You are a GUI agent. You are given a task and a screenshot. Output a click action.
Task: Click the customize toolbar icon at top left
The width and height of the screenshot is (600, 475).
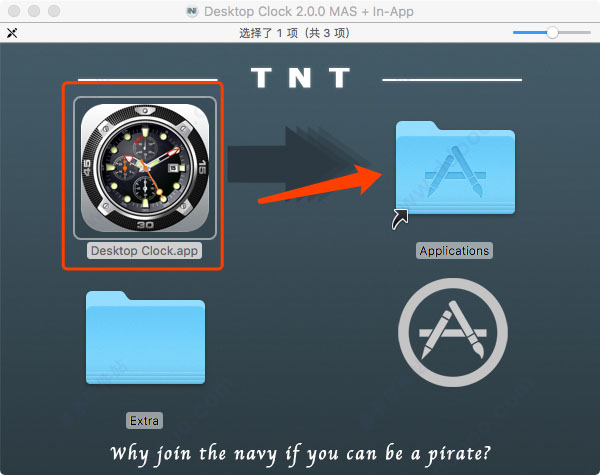click(12, 33)
